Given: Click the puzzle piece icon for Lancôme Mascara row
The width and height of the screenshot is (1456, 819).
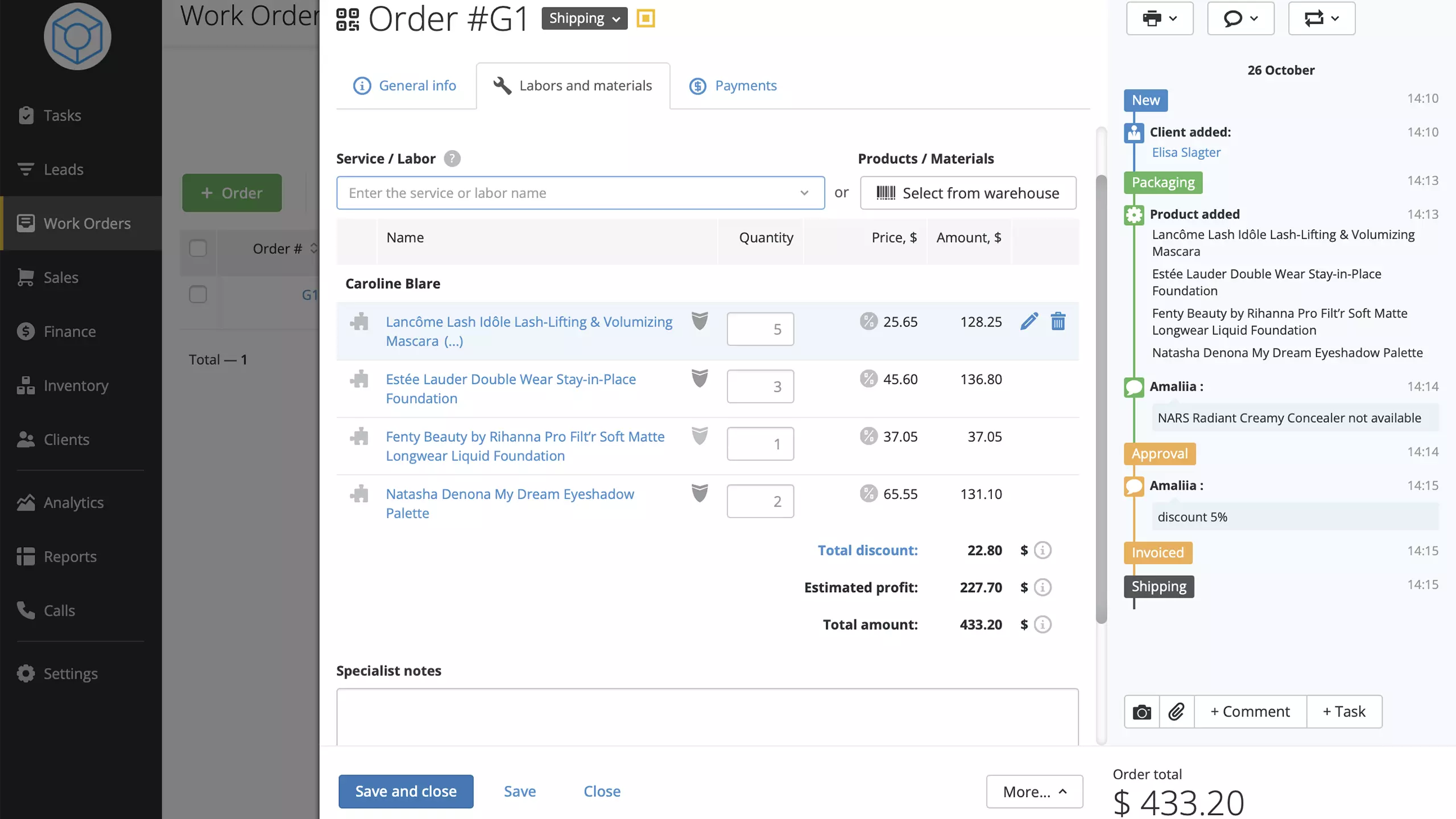Looking at the screenshot, I should tap(359, 322).
